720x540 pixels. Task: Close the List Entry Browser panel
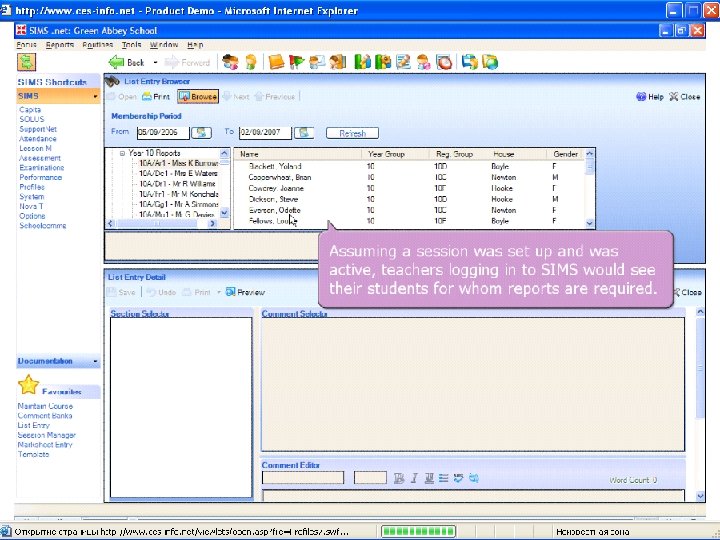pos(685,96)
